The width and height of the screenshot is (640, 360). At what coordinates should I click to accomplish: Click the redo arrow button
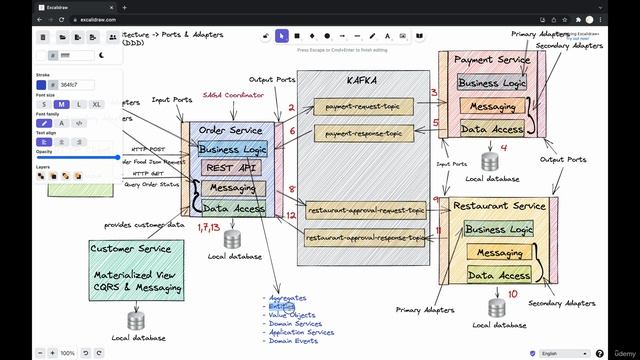(99, 353)
